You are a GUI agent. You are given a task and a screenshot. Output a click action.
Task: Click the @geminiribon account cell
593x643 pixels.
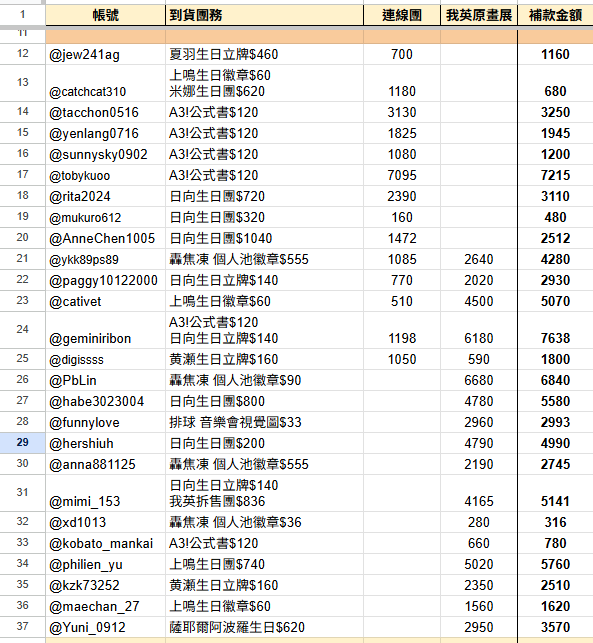click(x=105, y=330)
